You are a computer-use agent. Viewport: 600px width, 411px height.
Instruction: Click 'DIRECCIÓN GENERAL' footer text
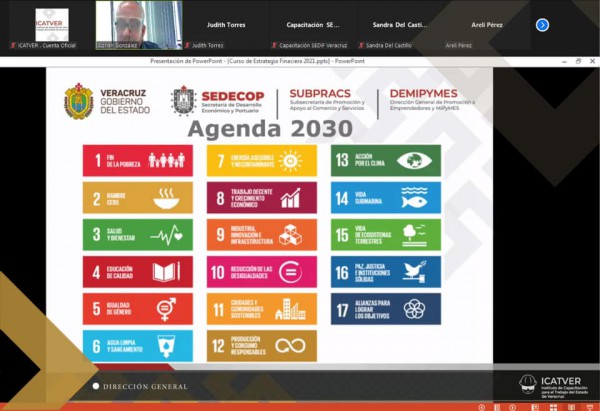click(x=145, y=387)
